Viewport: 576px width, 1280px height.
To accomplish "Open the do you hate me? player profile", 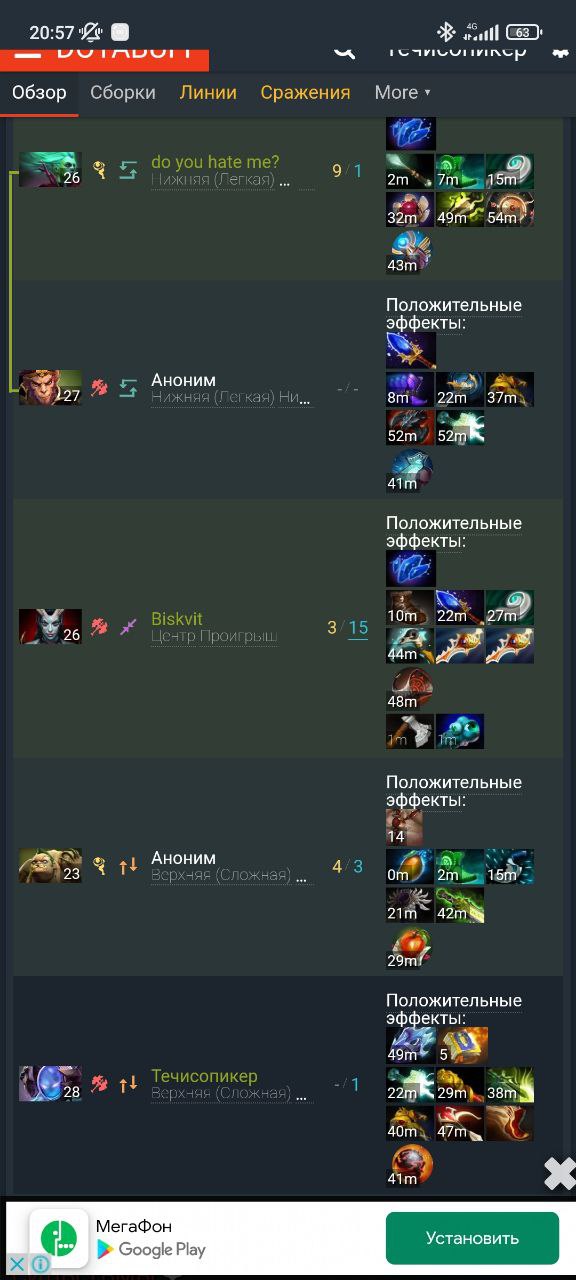I will [215, 162].
